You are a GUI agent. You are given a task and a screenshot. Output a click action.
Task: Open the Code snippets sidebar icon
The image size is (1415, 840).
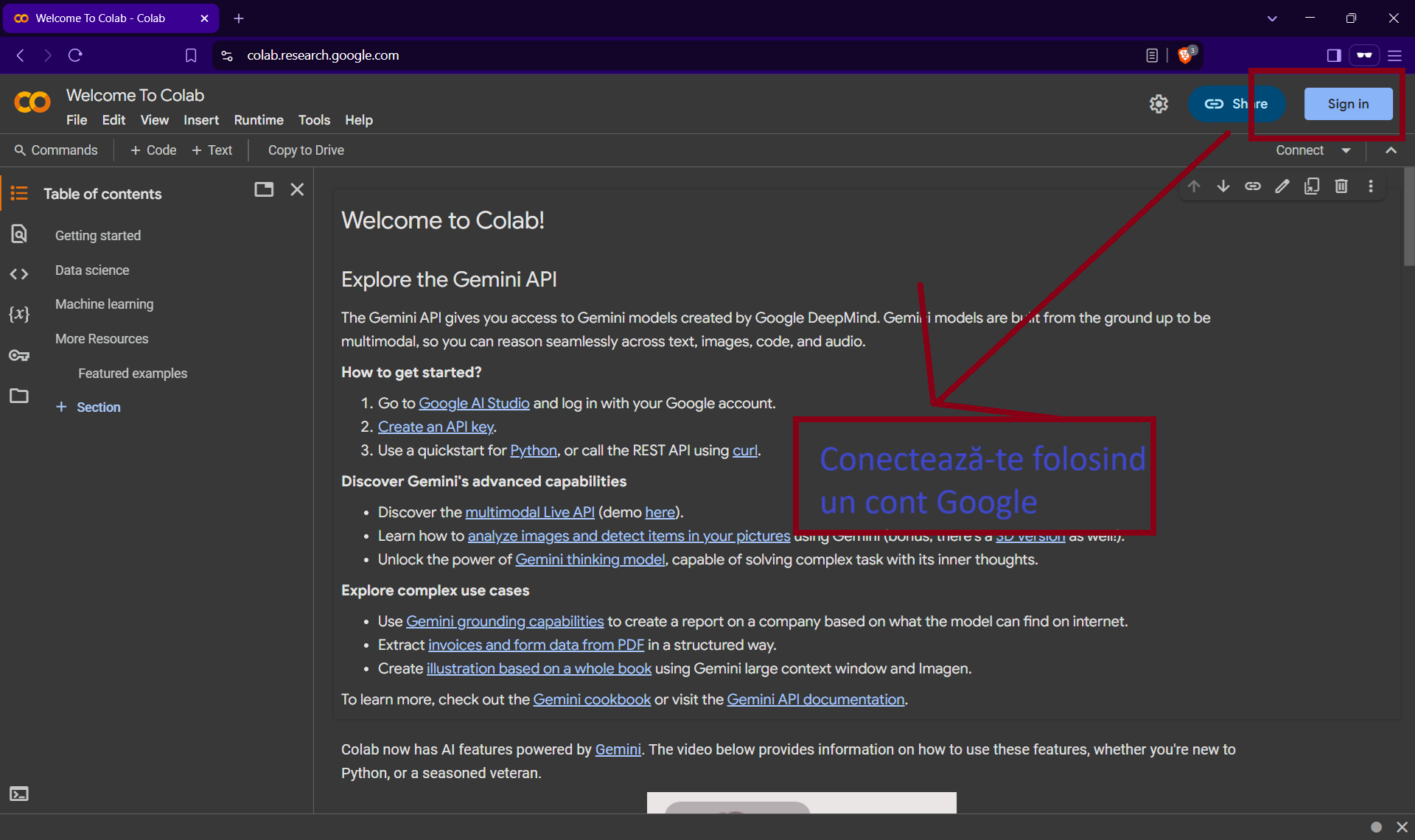pos(19,274)
